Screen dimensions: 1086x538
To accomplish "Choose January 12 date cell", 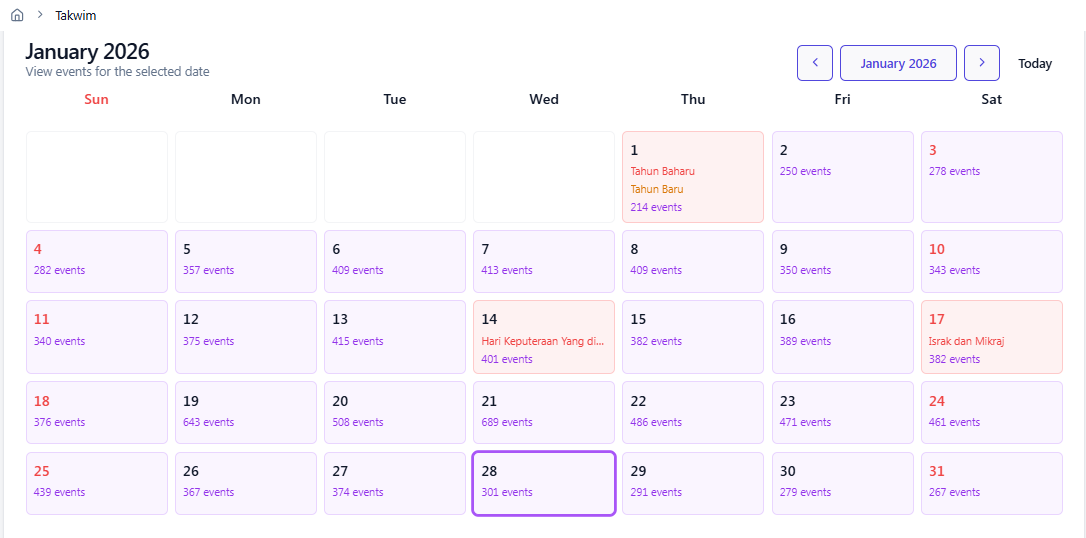I will [245, 337].
